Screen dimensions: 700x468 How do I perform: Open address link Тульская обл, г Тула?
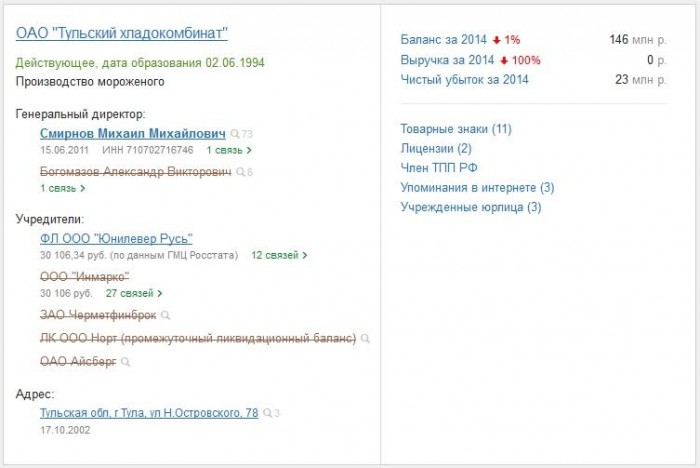pos(149,412)
